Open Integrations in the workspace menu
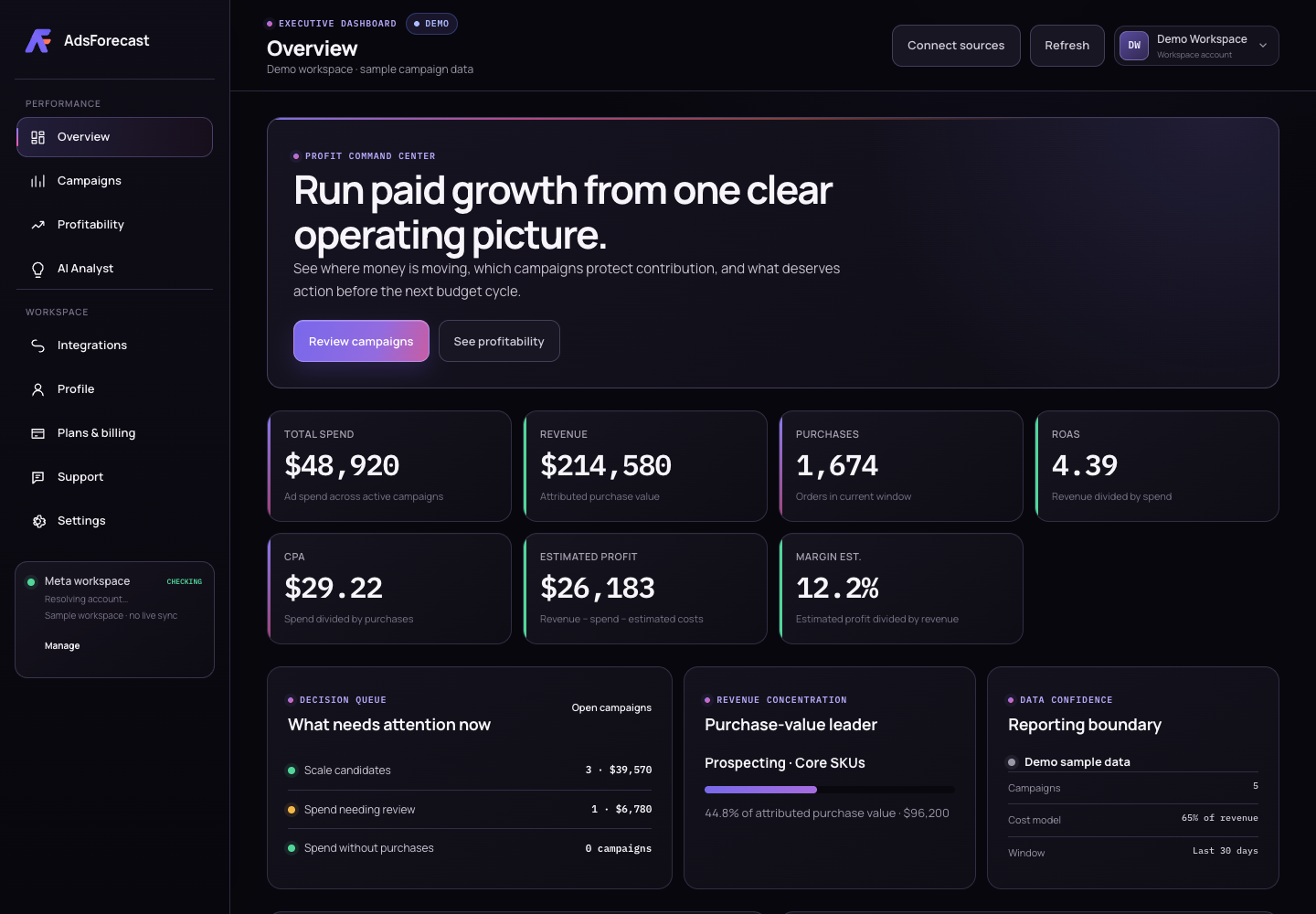The image size is (1316, 914). coord(114,345)
